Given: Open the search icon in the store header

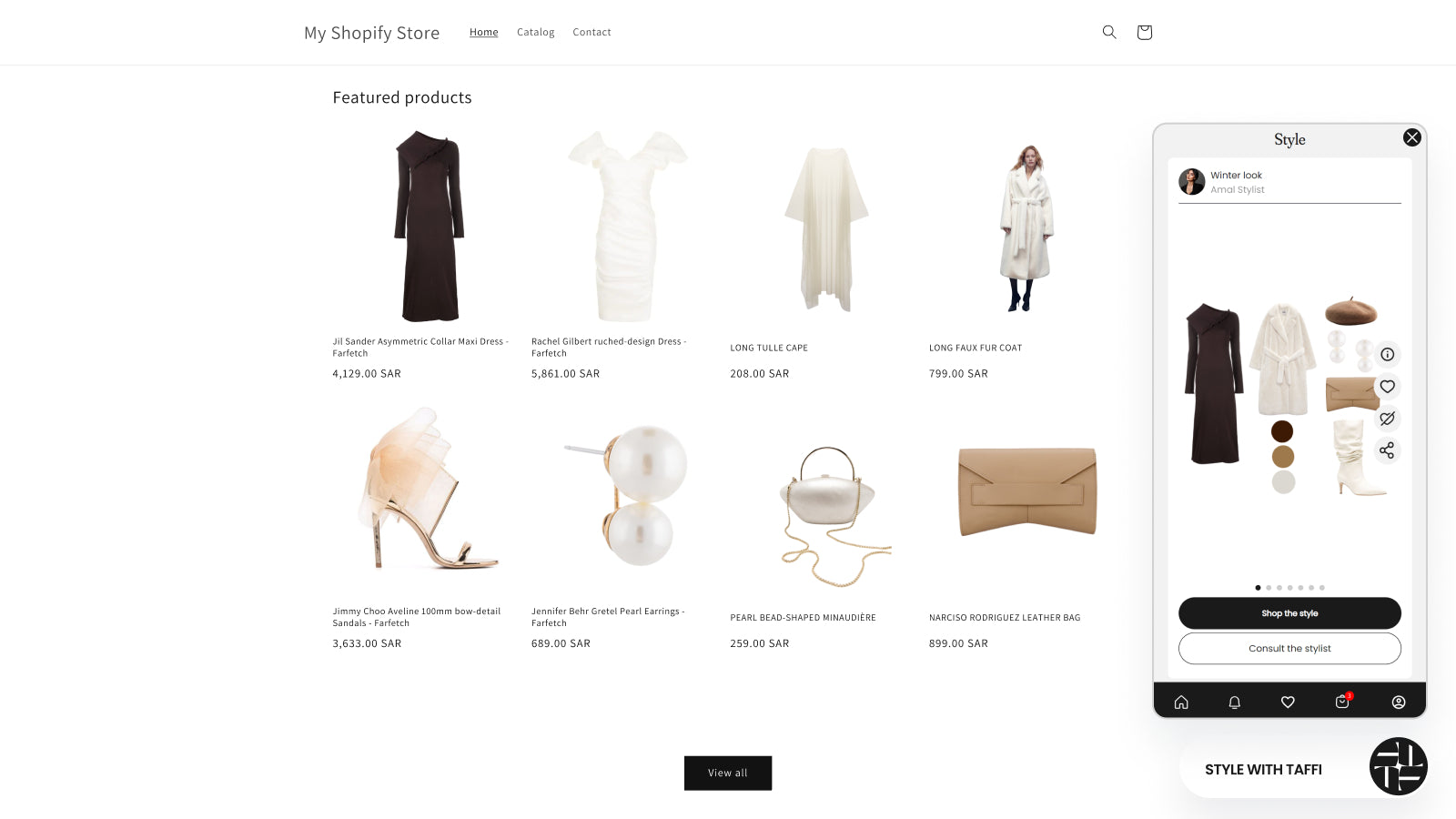Looking at the screenshot, I should pos(1108,32).
